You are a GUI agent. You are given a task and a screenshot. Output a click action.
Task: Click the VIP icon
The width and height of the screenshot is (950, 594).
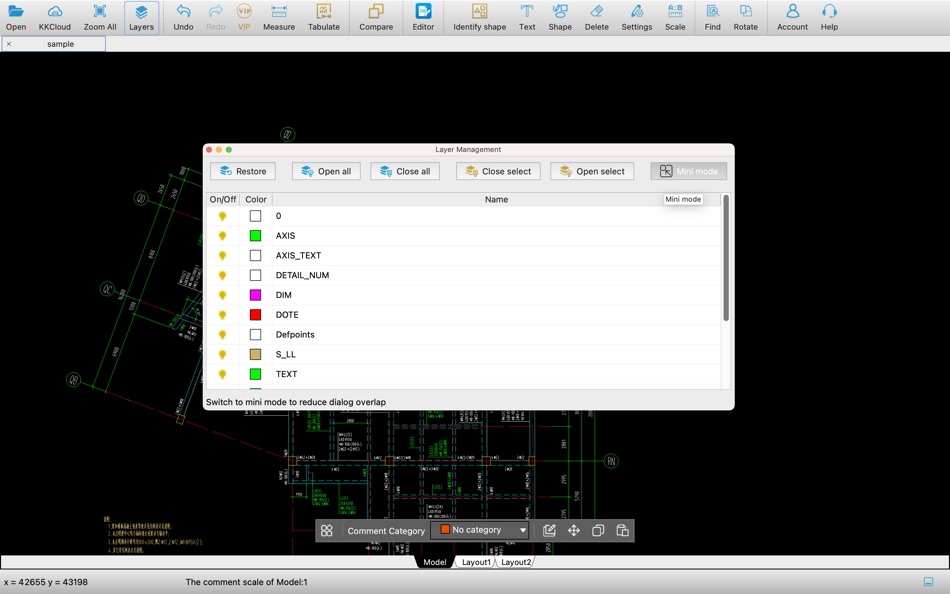click(244, 17)
